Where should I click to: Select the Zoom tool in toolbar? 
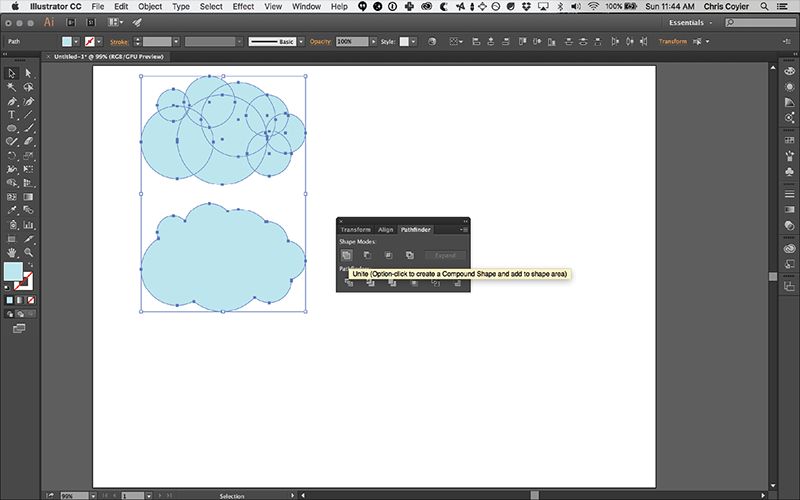pos(29,253)
